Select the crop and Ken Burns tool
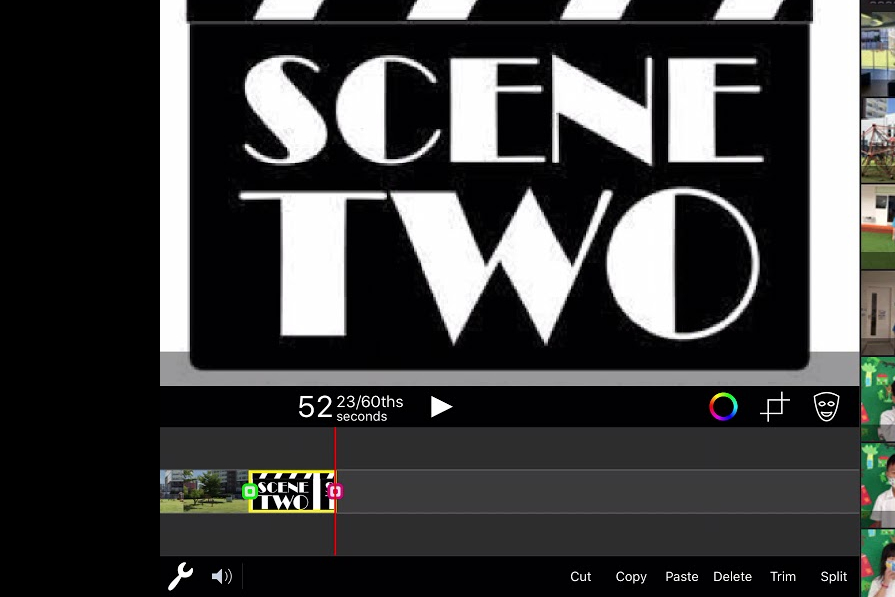The width and height of the screenshot is (895, 597). [x=775, y=406]
